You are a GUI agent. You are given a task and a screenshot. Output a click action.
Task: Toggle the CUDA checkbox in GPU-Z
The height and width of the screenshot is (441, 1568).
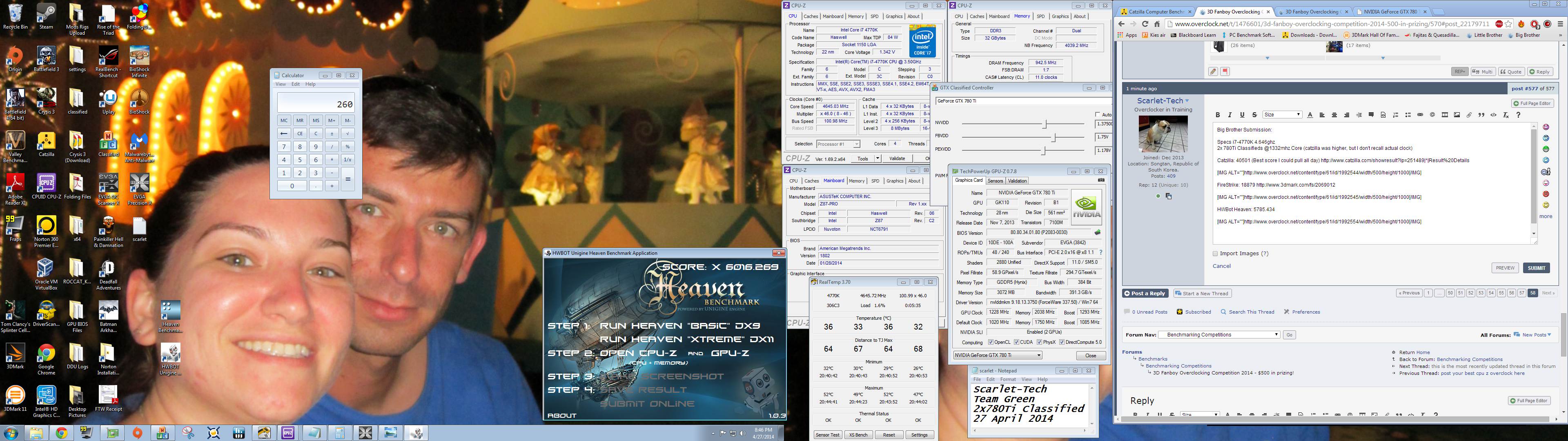pos(1016,342)
